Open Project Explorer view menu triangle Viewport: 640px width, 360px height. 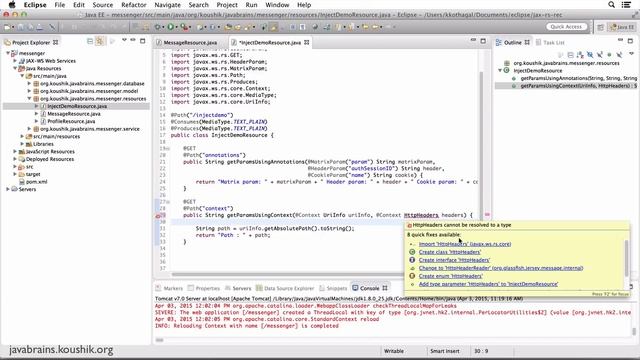[124, 40]
